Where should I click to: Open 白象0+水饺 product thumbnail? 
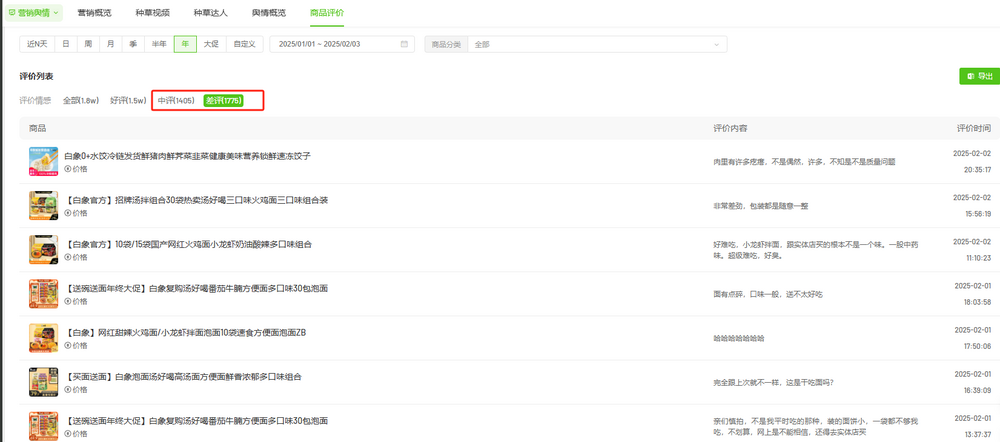[43, 161]
